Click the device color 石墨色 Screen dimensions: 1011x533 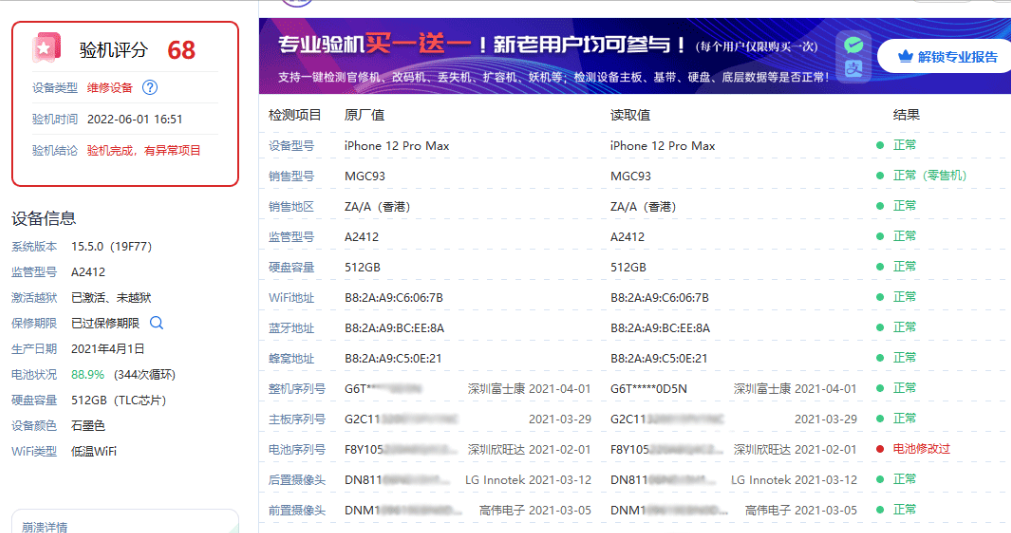88,425
